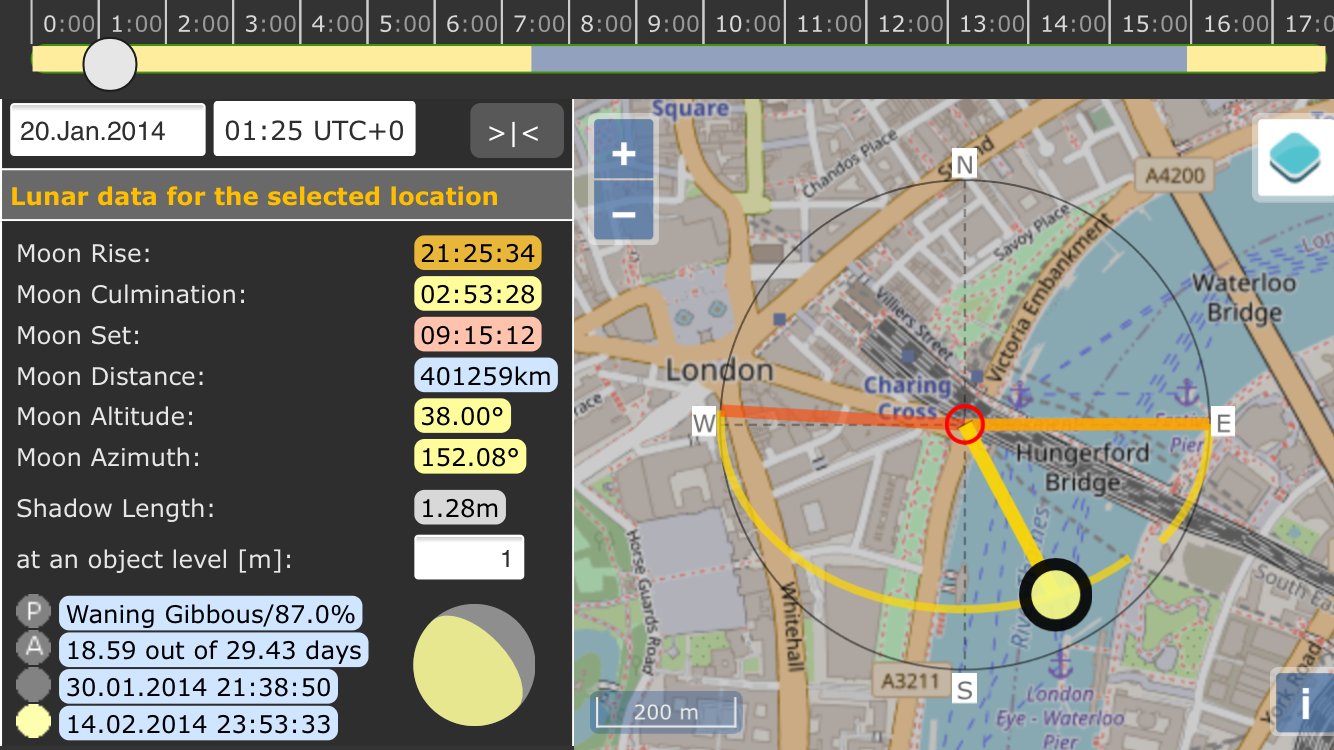
Task: Edit the date field 20.Jan.2014
Action: 108,131
